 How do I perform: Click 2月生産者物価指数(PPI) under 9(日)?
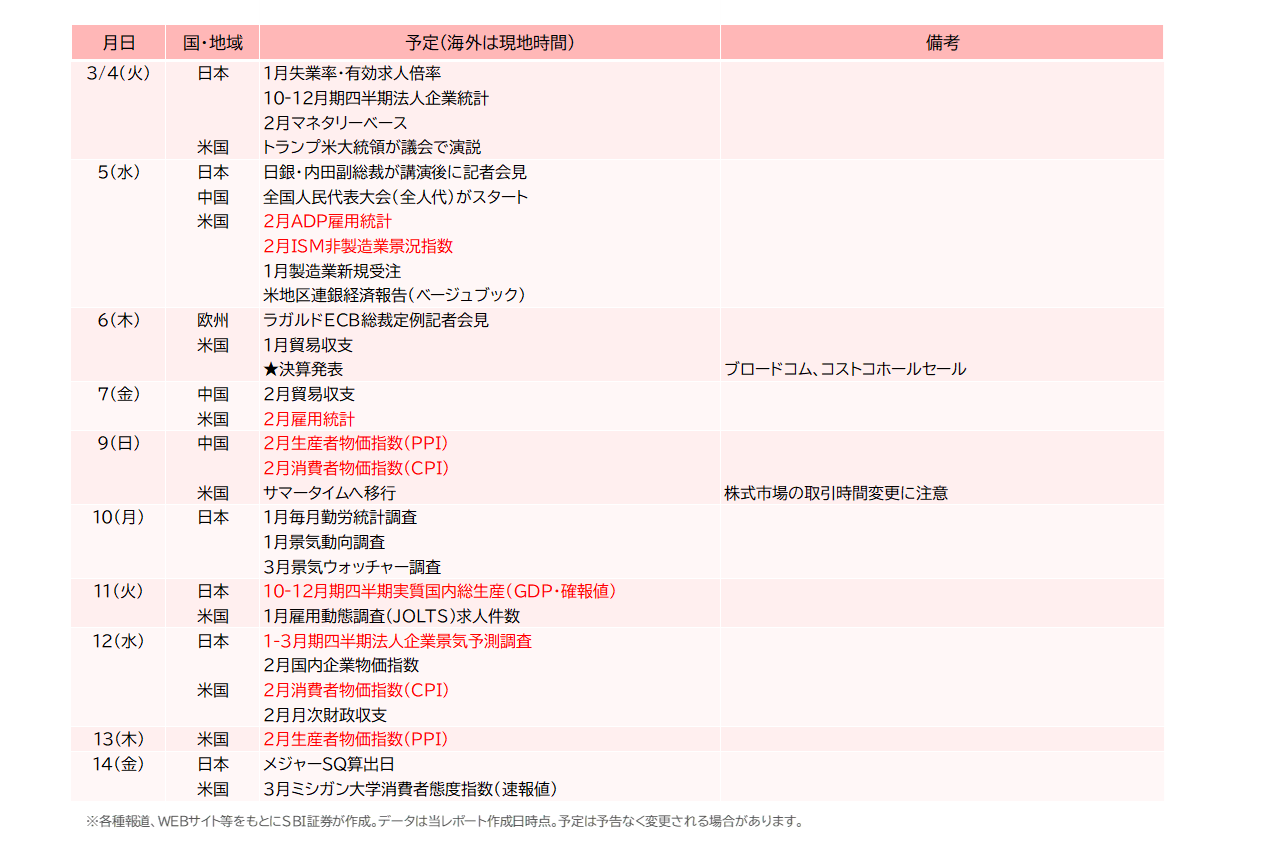tap(355, 443)
